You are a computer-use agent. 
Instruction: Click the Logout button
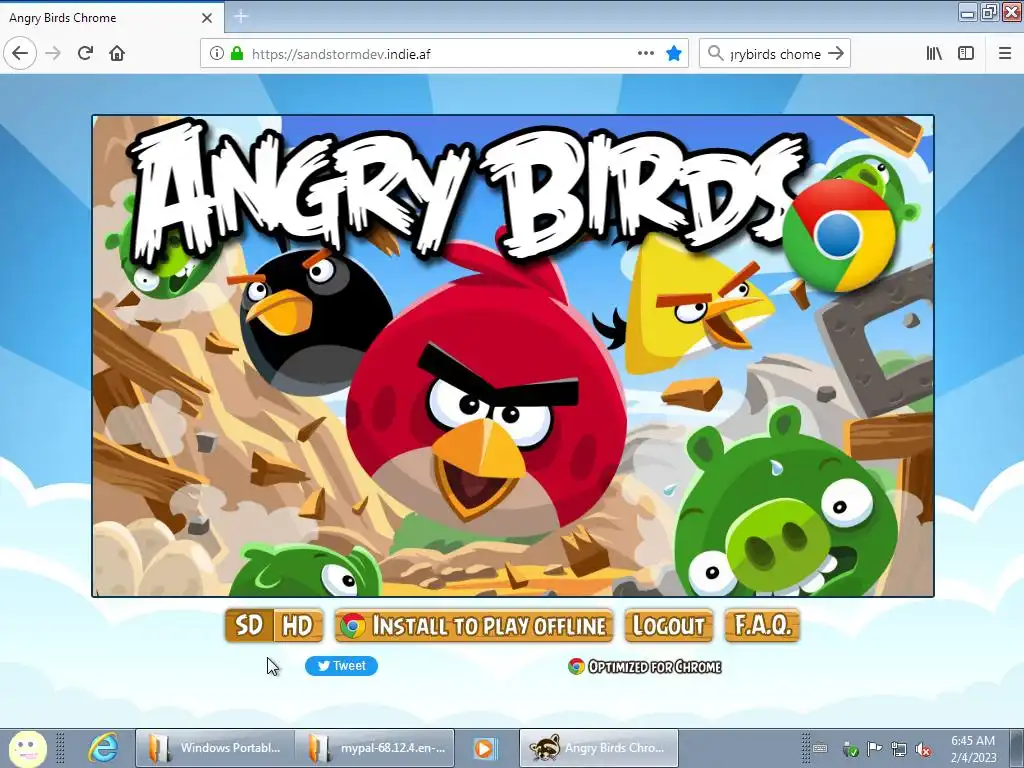tap(668, 626)
